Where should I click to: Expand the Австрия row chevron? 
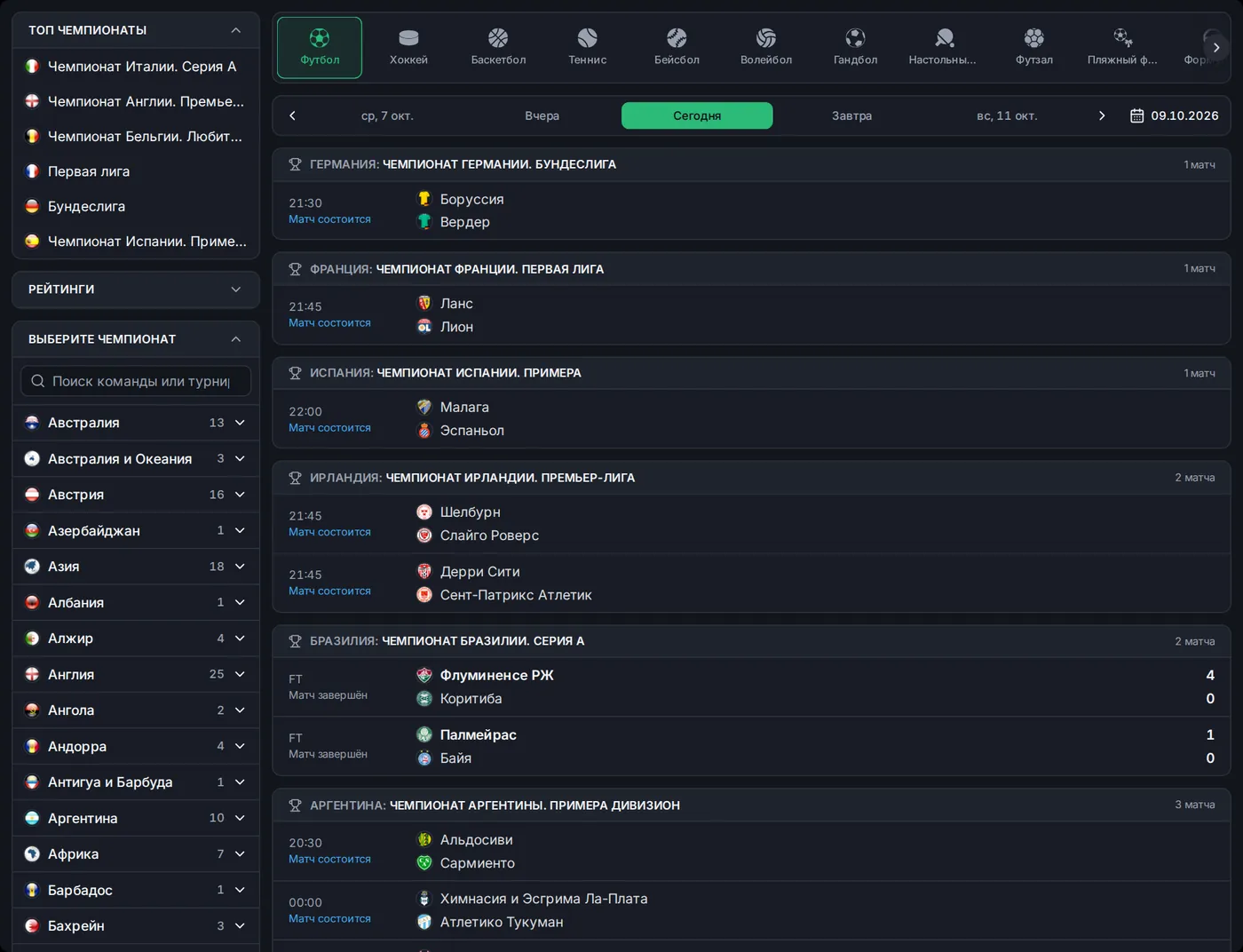240,495
